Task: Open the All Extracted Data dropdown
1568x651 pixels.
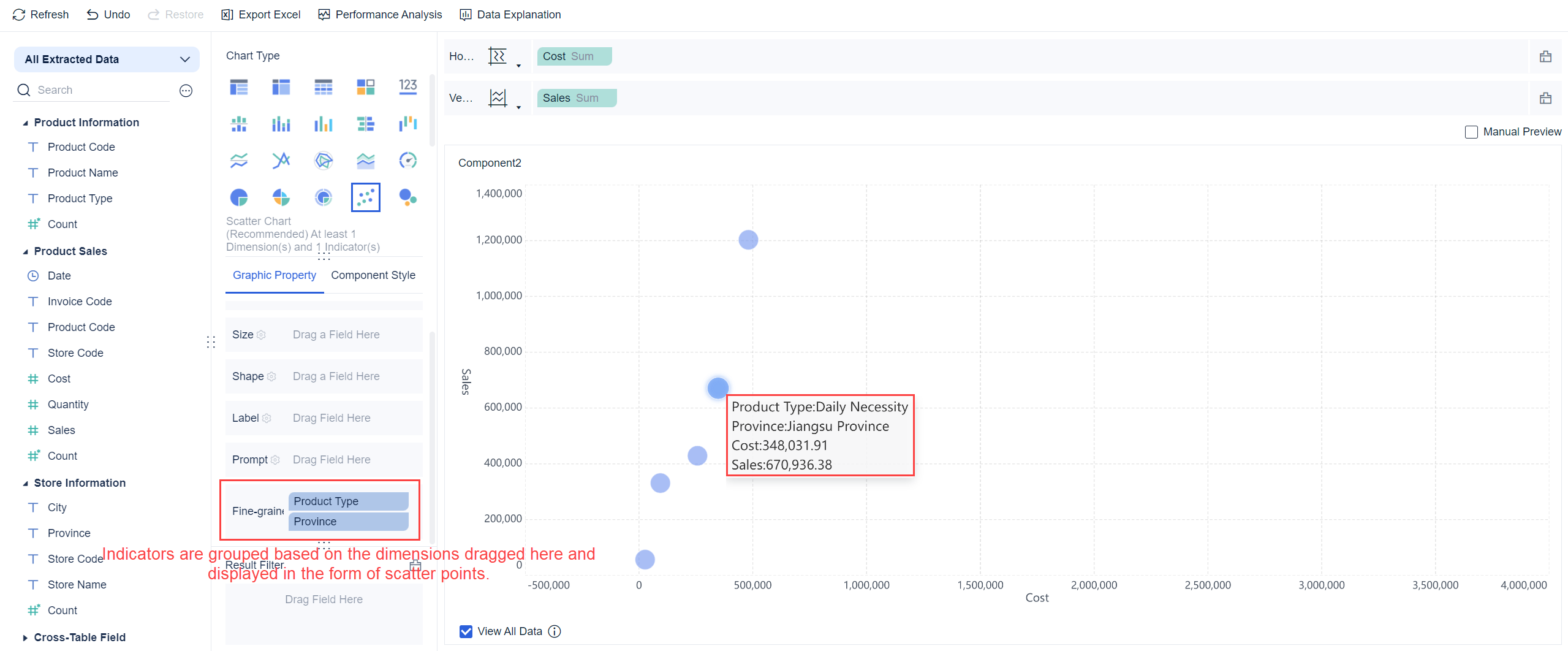Action: pyautogui.click(x=107, y=59)
